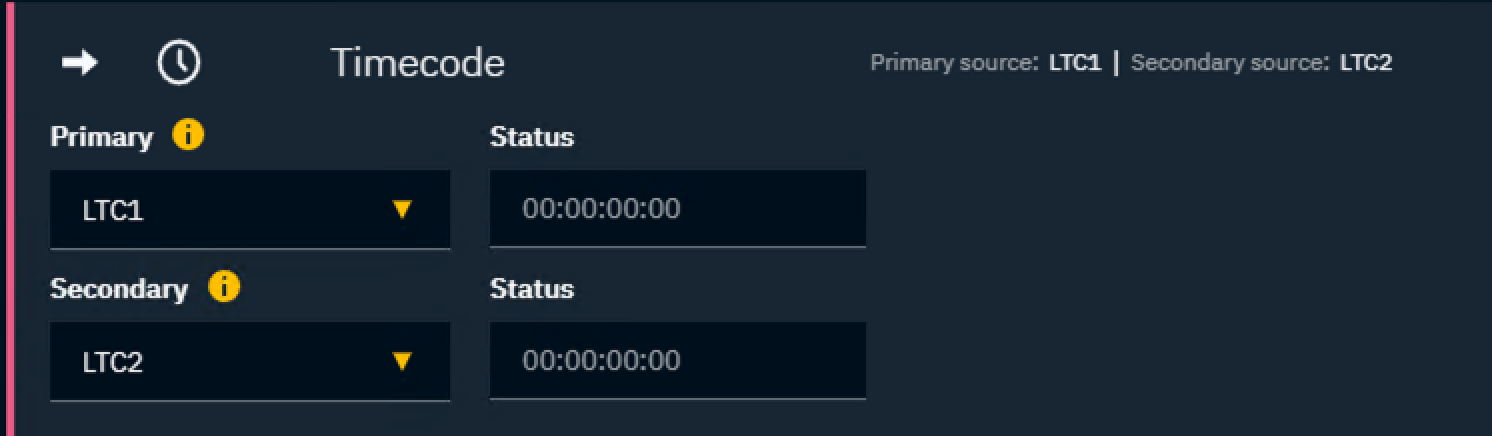
Task: Click the bold LTC1 value in the header summary
Action: pyautogui.click(x=1075, y=63)
